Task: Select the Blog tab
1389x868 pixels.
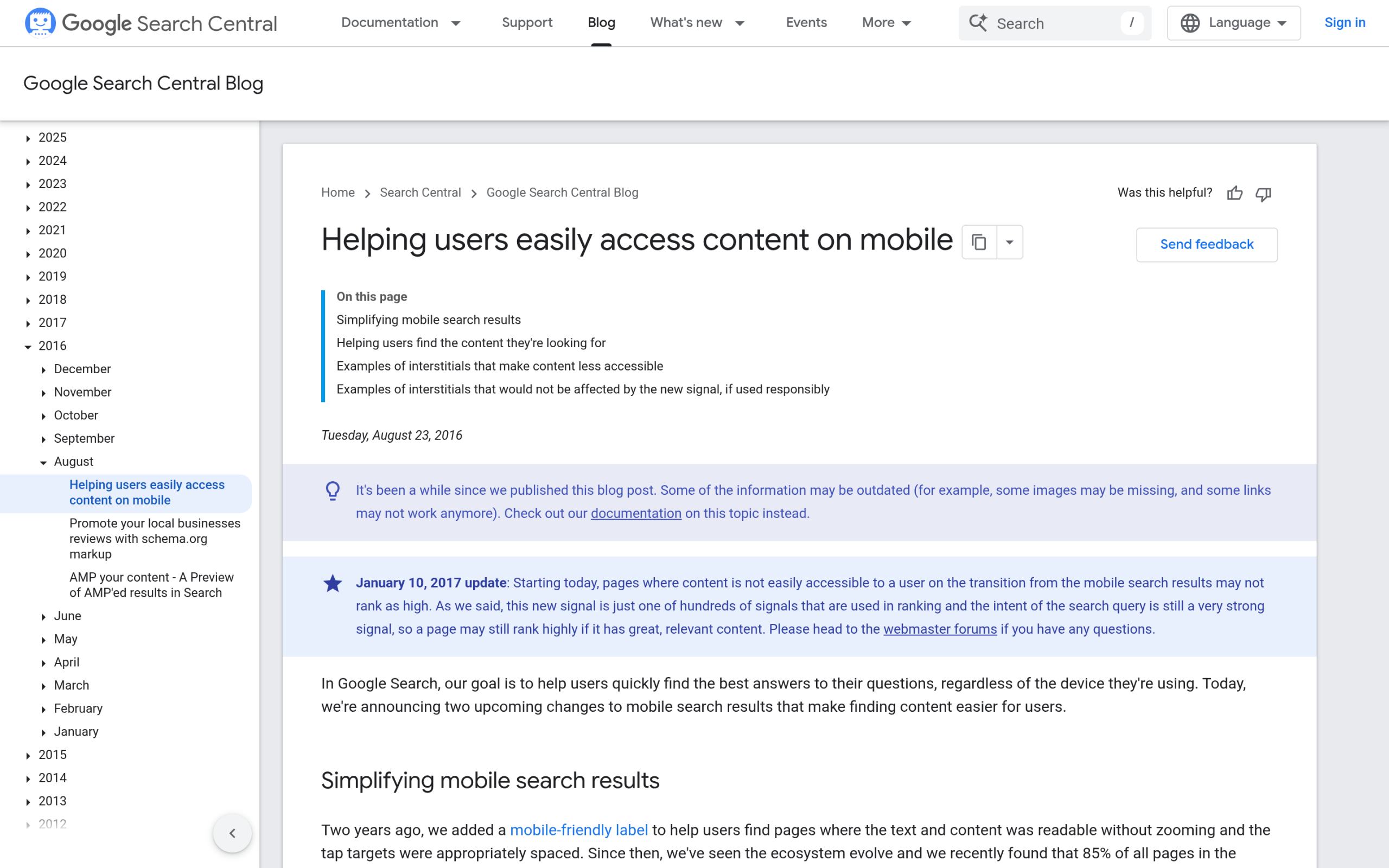Action: [601, 23]
